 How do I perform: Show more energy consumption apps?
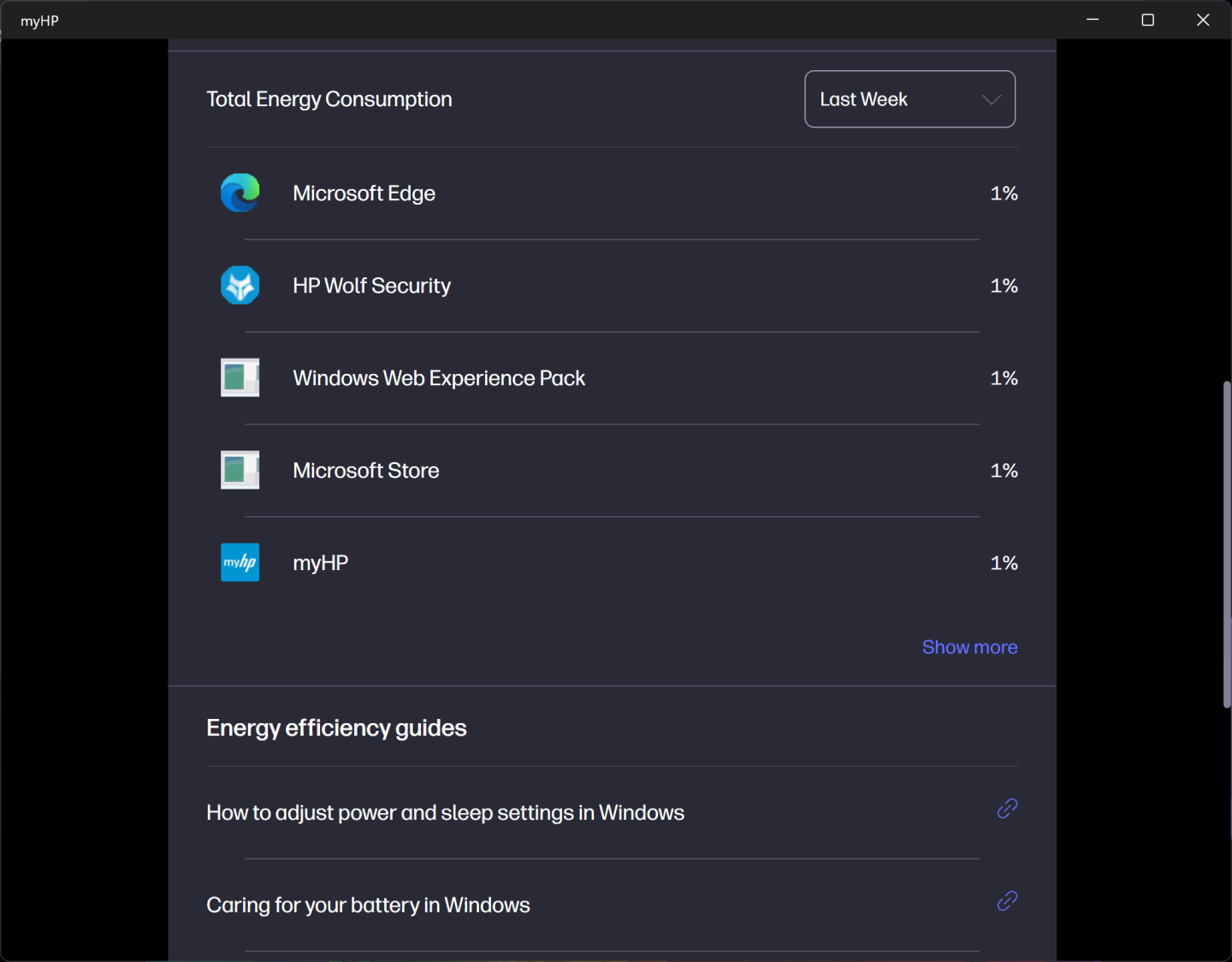tap(969, 648)
